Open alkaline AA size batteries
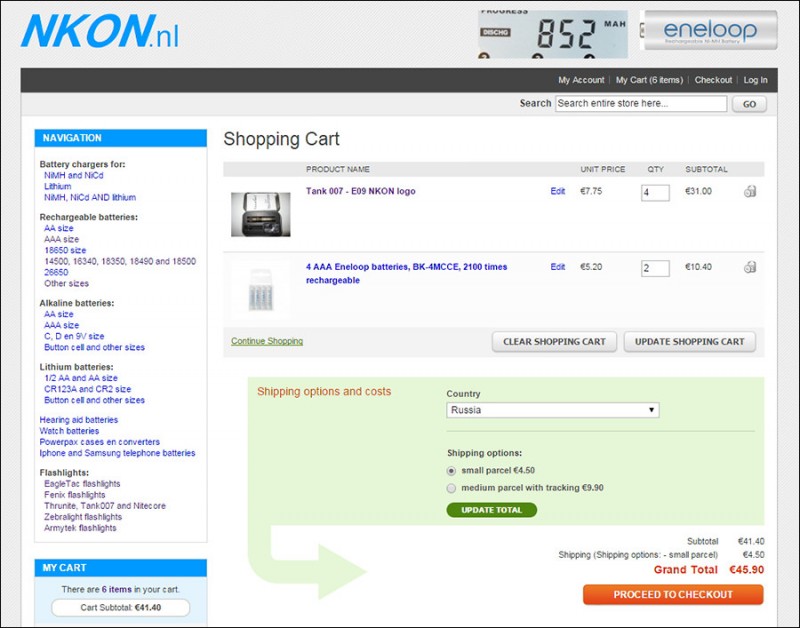The image size is (800, 628). click(59, 314)
